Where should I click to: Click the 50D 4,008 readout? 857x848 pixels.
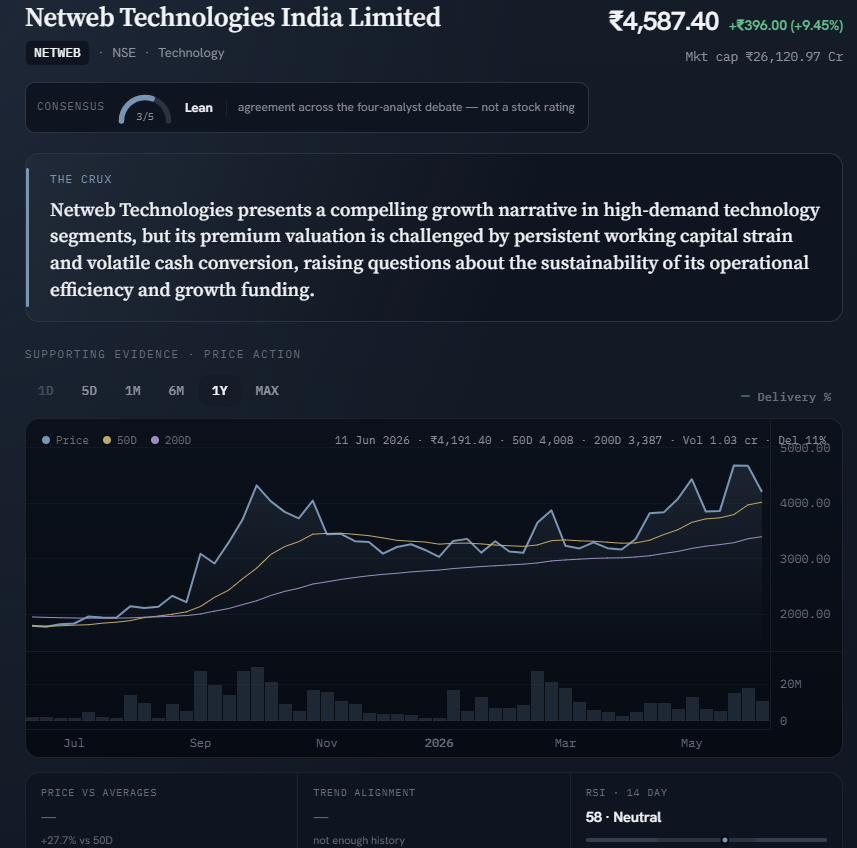(x=543, y=440)
